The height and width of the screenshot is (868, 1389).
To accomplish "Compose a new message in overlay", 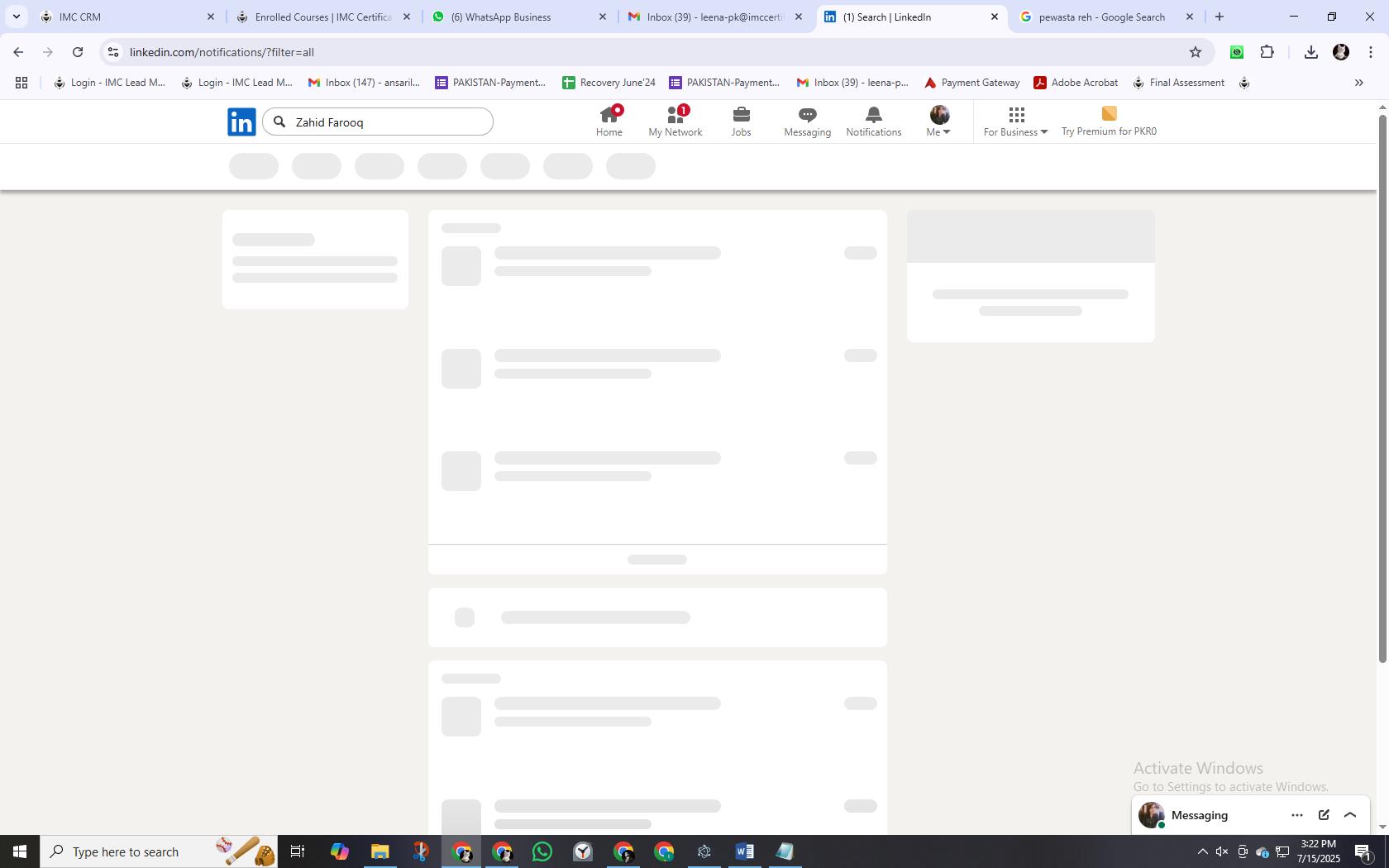I will 1324,815.
